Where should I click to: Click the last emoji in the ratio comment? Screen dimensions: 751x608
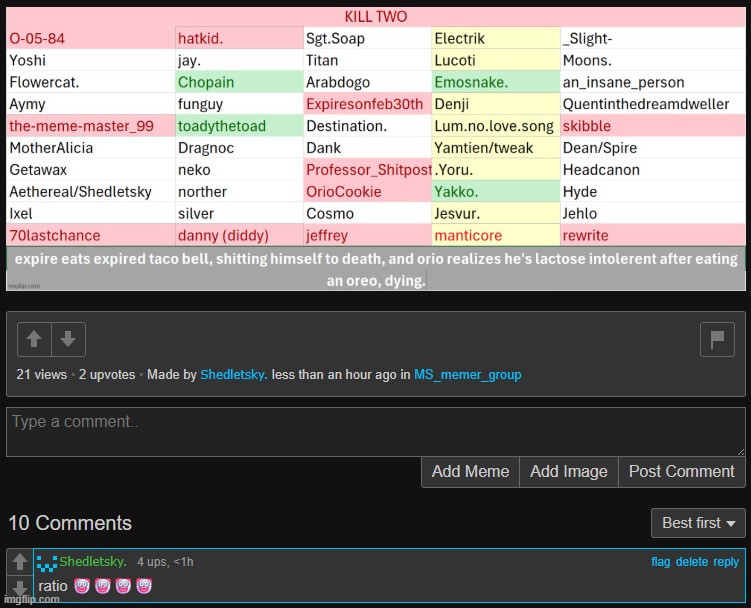[x=144, y=586]
